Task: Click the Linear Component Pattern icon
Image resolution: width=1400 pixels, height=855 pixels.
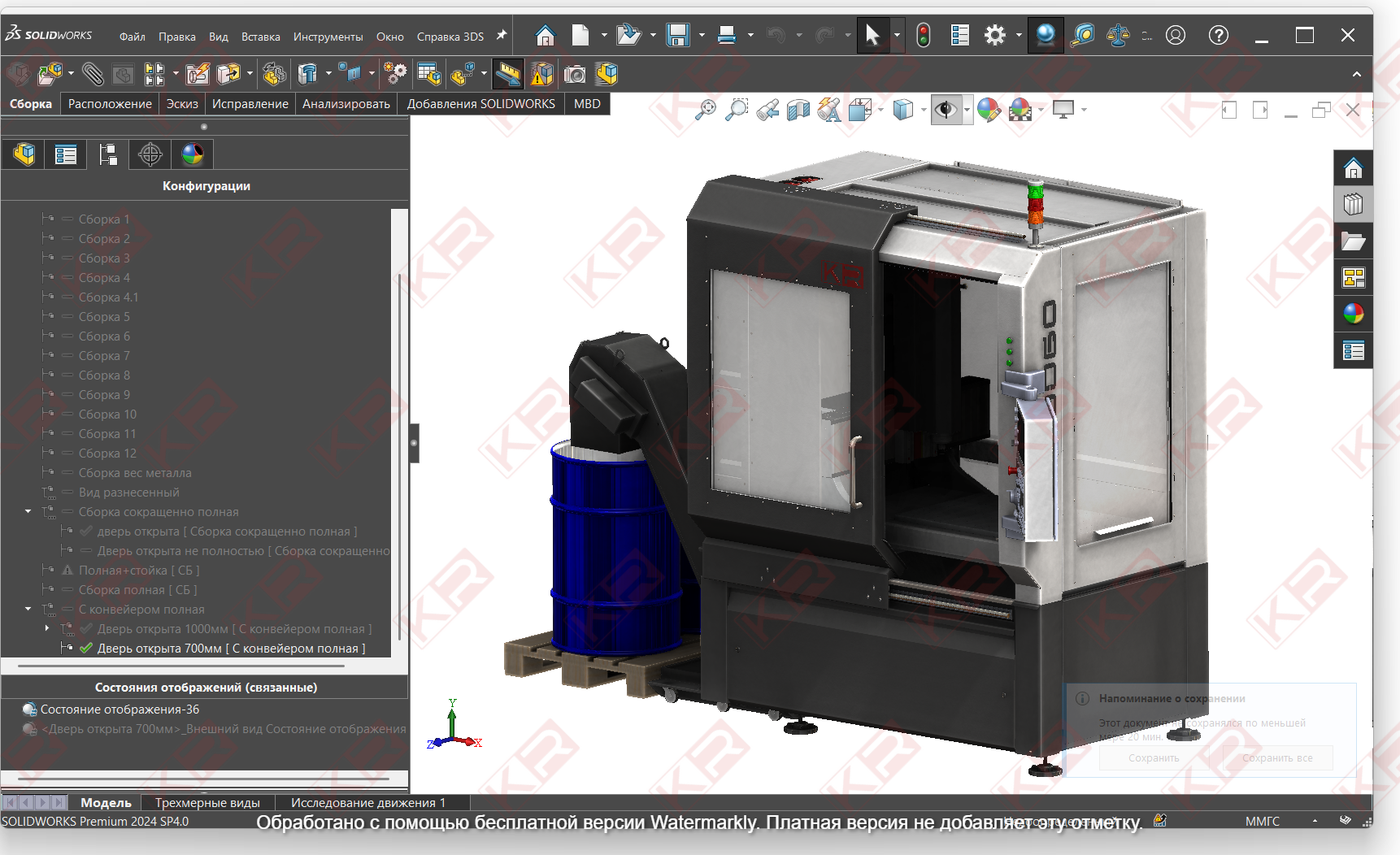Action: (154, 74)
